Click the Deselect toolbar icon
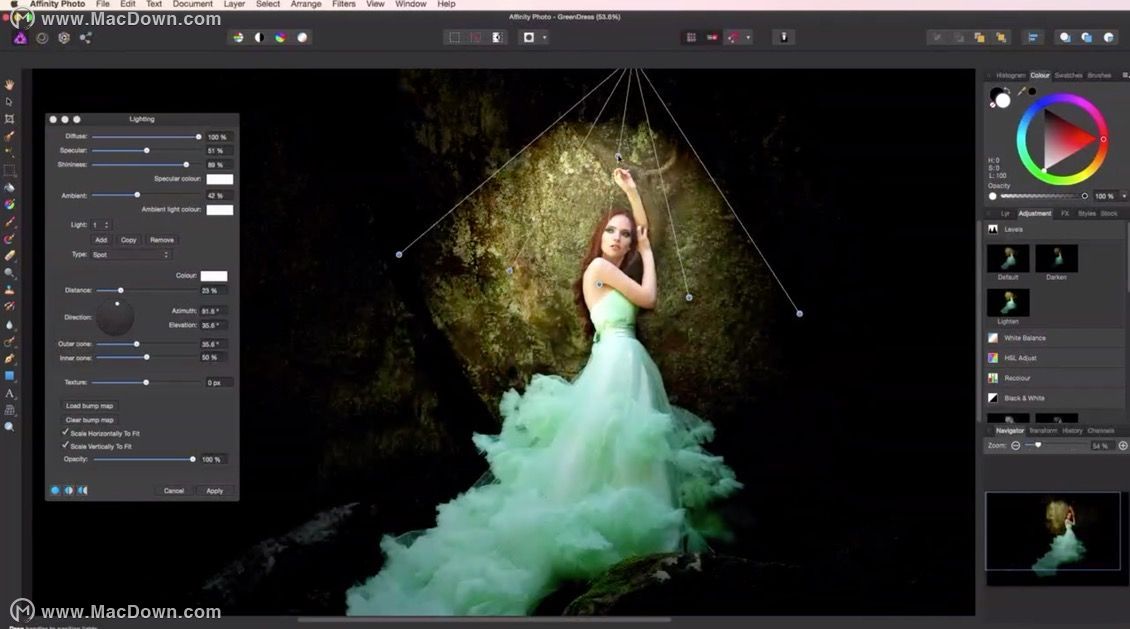The width and height of the screenshot is (1130, 629). click(x=476, y=37)
